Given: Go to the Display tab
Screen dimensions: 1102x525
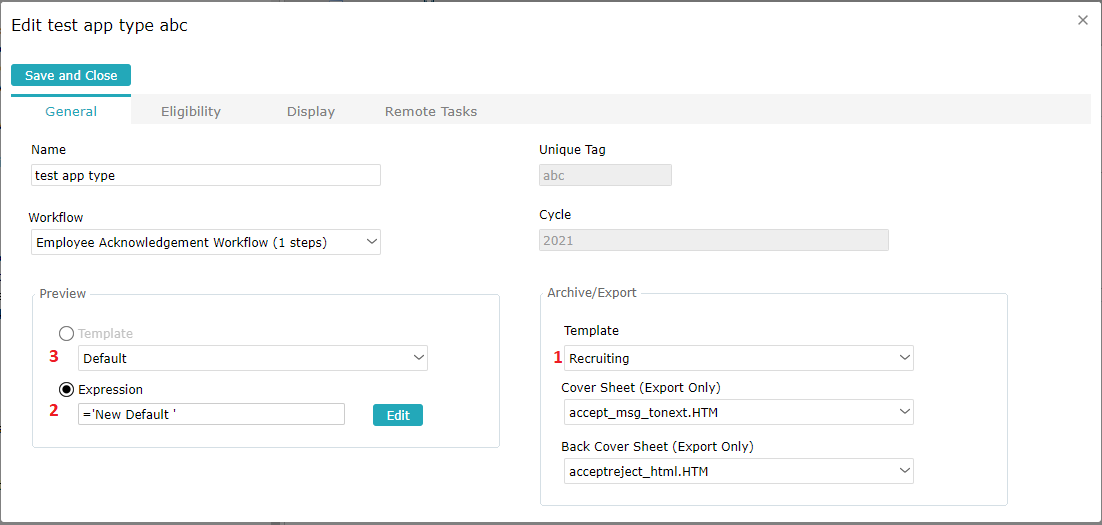Looking at the screenshot, I should tap(311, 111).
